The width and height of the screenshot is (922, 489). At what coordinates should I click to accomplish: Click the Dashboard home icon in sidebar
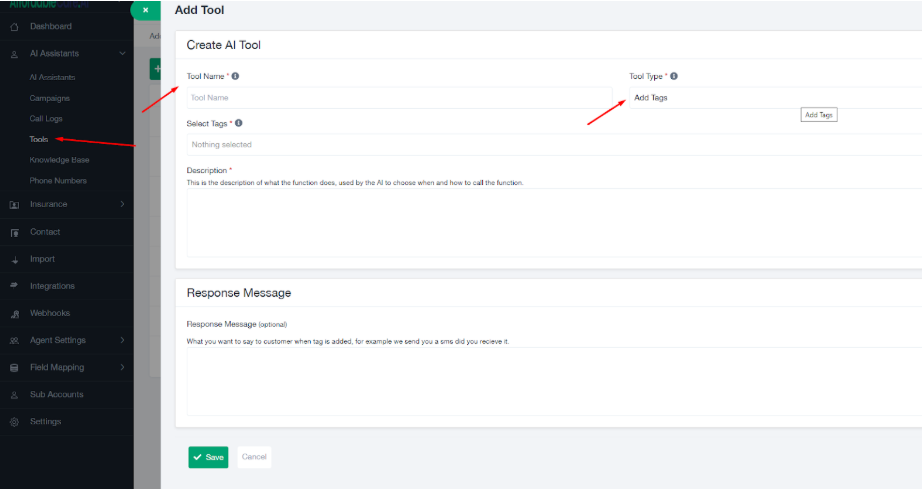14,26
